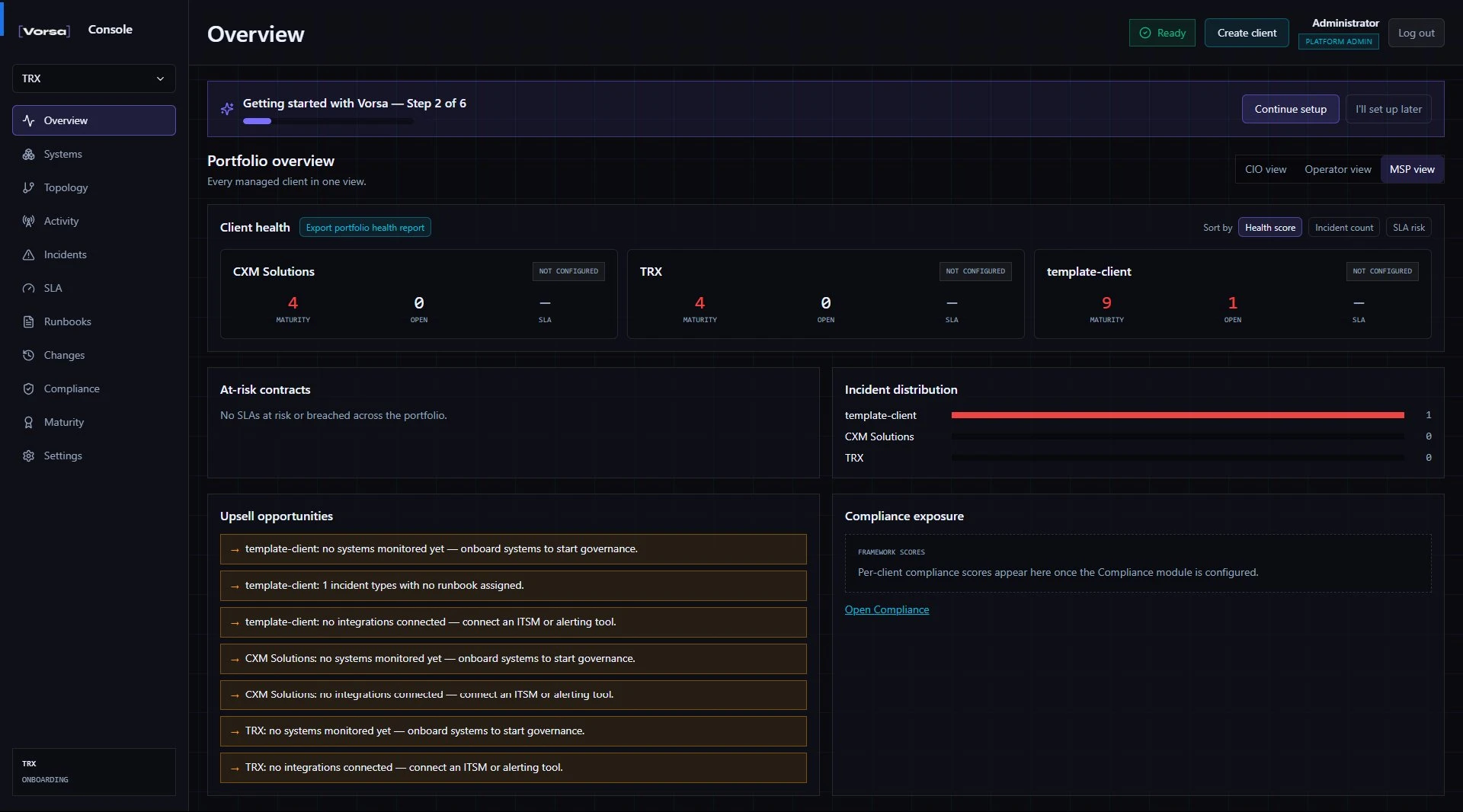
Task: Navigate to Runbooks
Action: click(x=94, y=321)
